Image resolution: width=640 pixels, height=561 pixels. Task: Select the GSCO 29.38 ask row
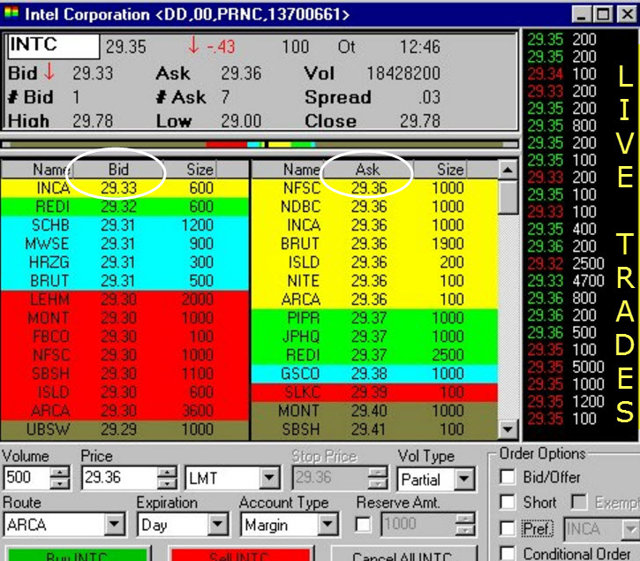(374, 374)
